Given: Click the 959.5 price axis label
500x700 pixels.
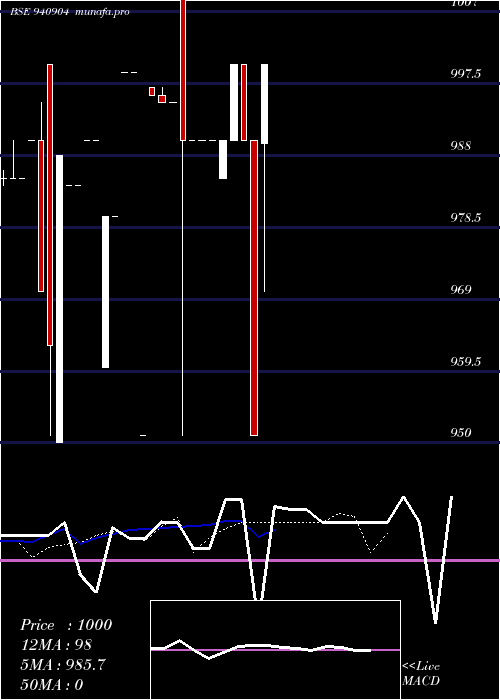Looking at the screenshot, I should pos(466,361).
